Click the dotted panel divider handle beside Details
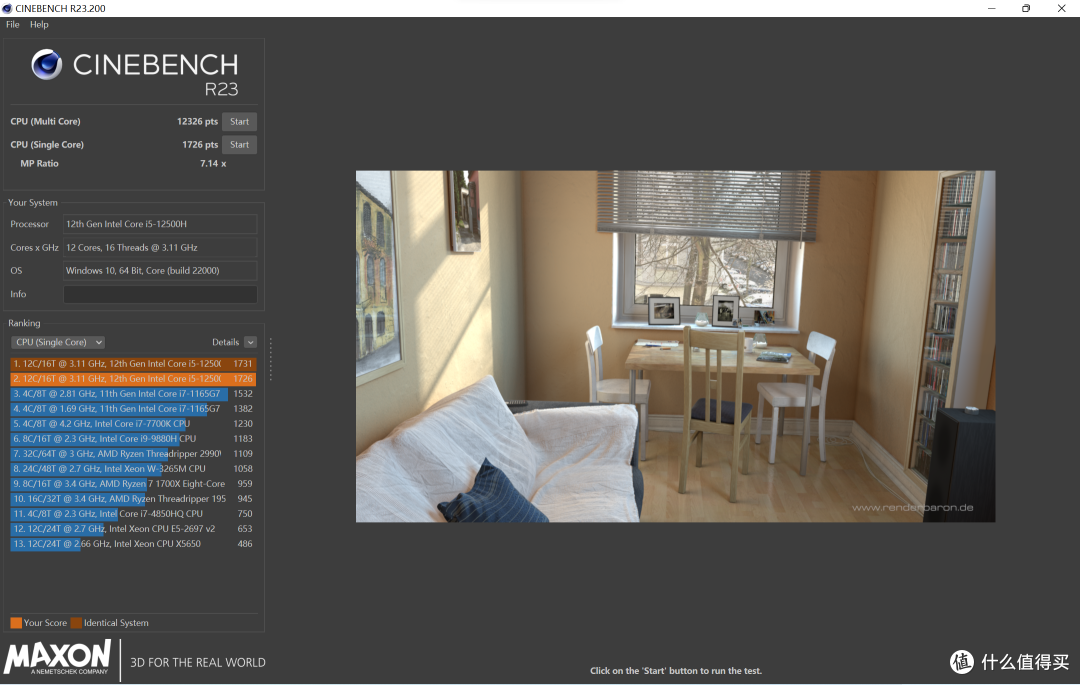The height and width of the screenshot is (685, 1080). (271, 359)
